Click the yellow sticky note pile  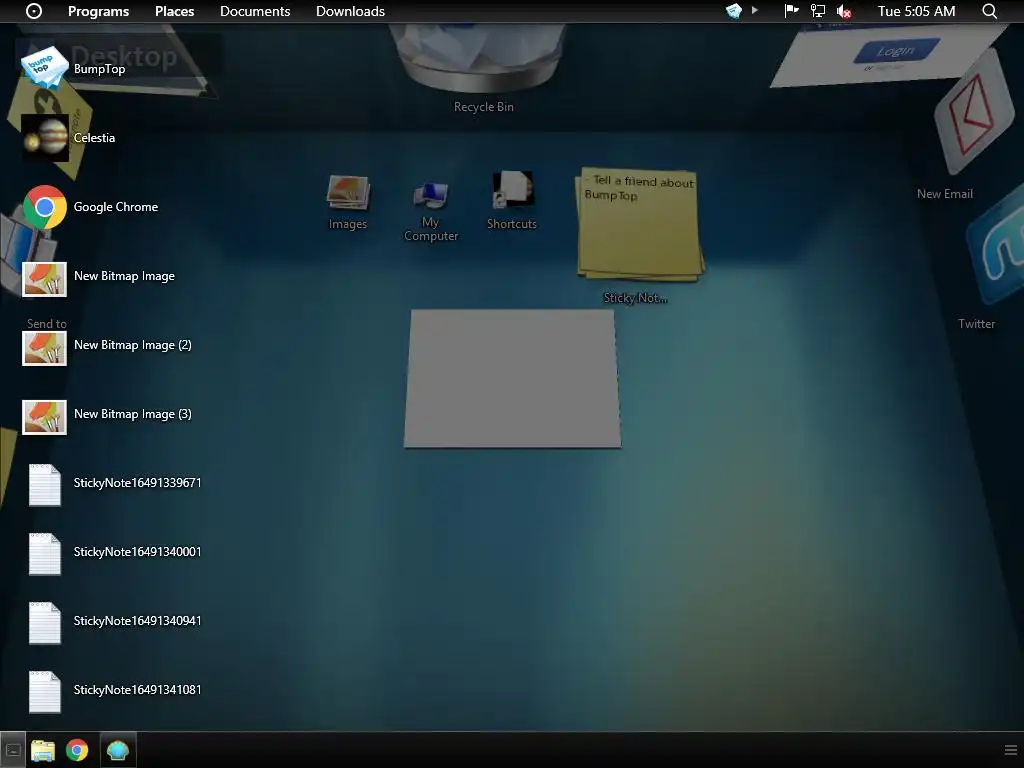[641, 225]
